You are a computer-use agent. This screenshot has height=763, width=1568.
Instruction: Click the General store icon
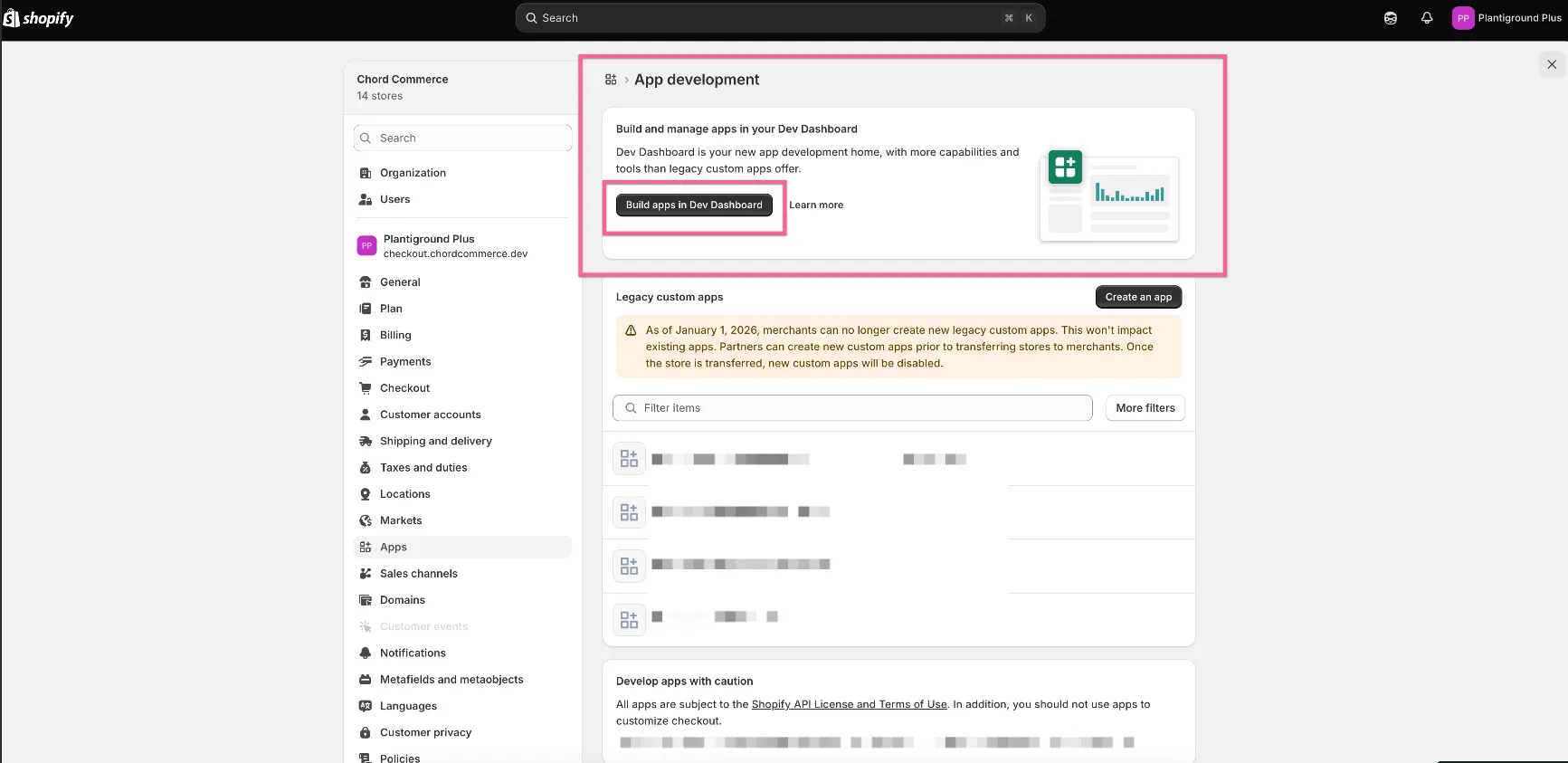click(366, 282)
